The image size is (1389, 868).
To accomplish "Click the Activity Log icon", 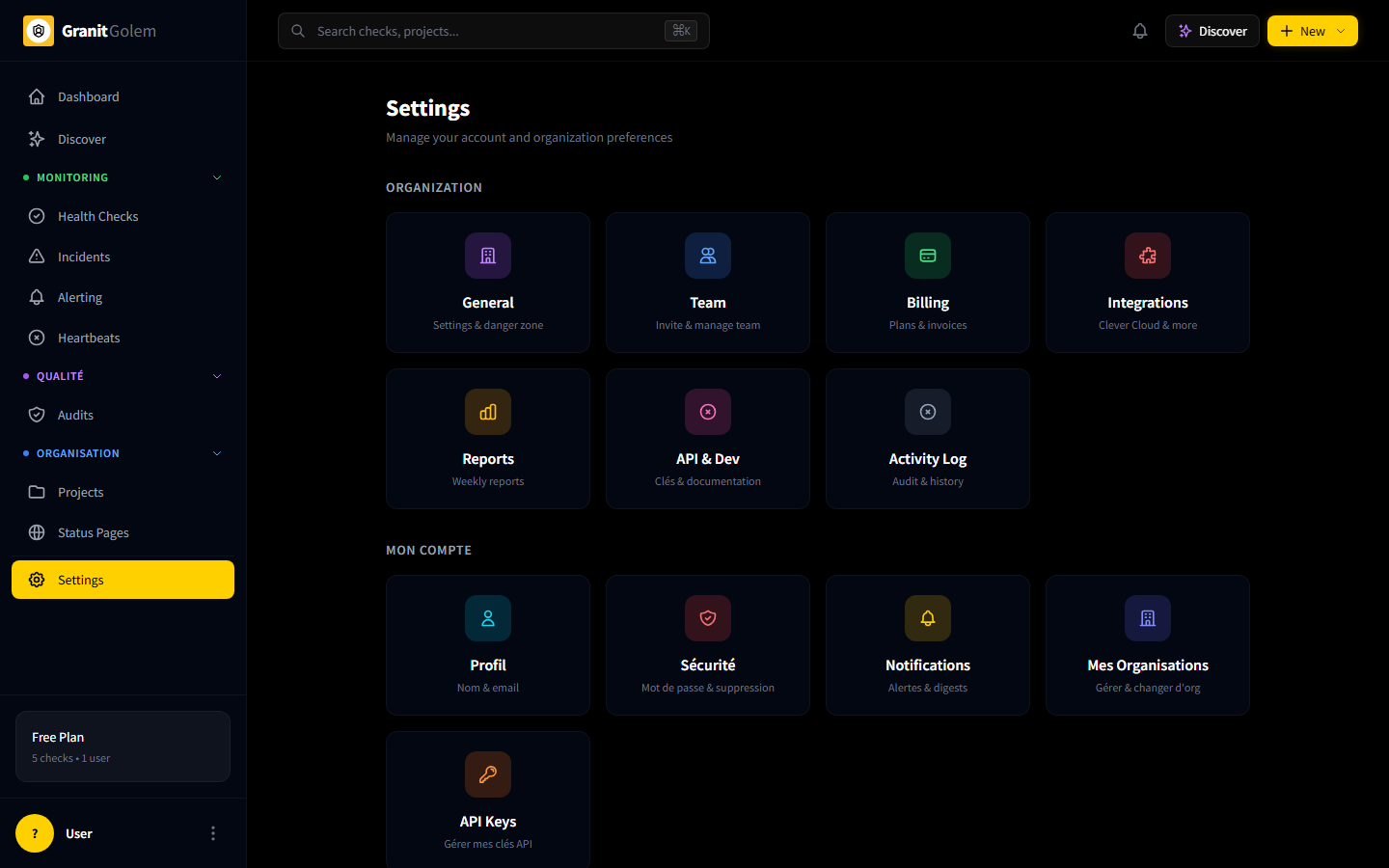I will point(928,412).
